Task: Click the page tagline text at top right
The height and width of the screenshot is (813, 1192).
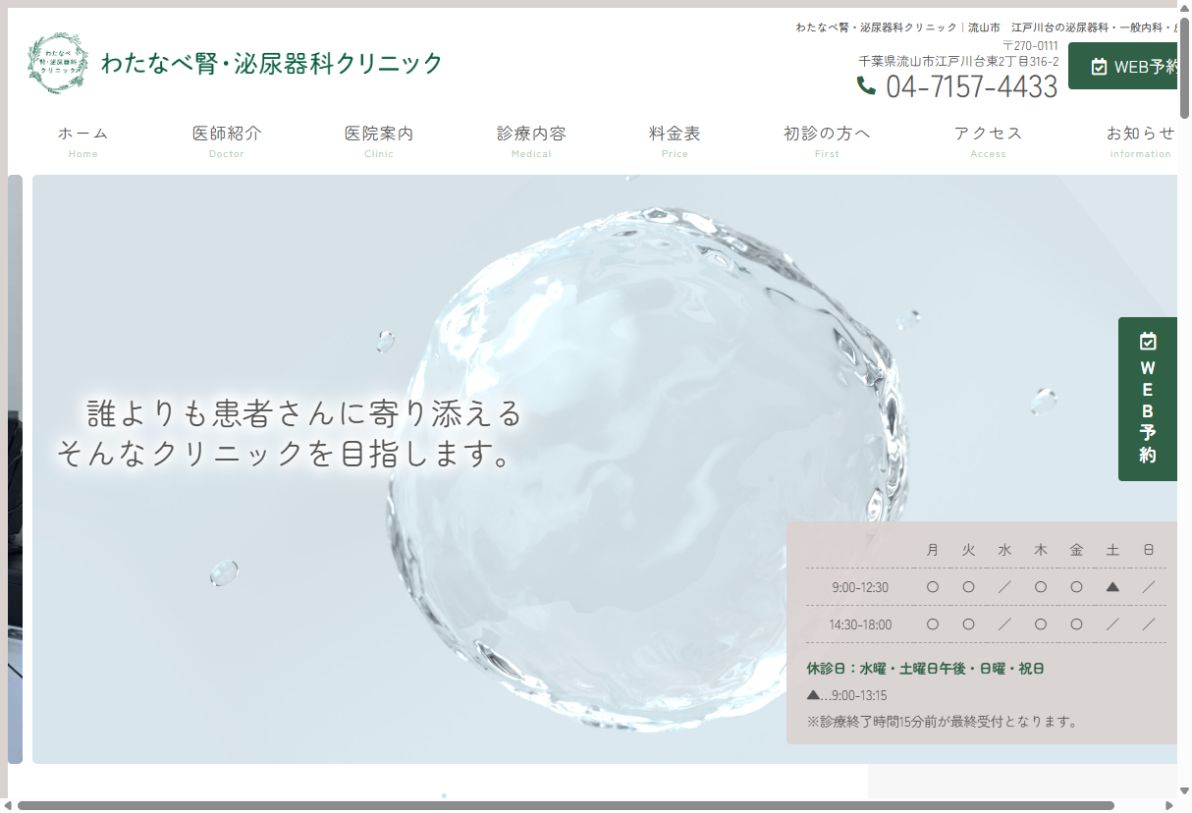Action: pos(986,27)
